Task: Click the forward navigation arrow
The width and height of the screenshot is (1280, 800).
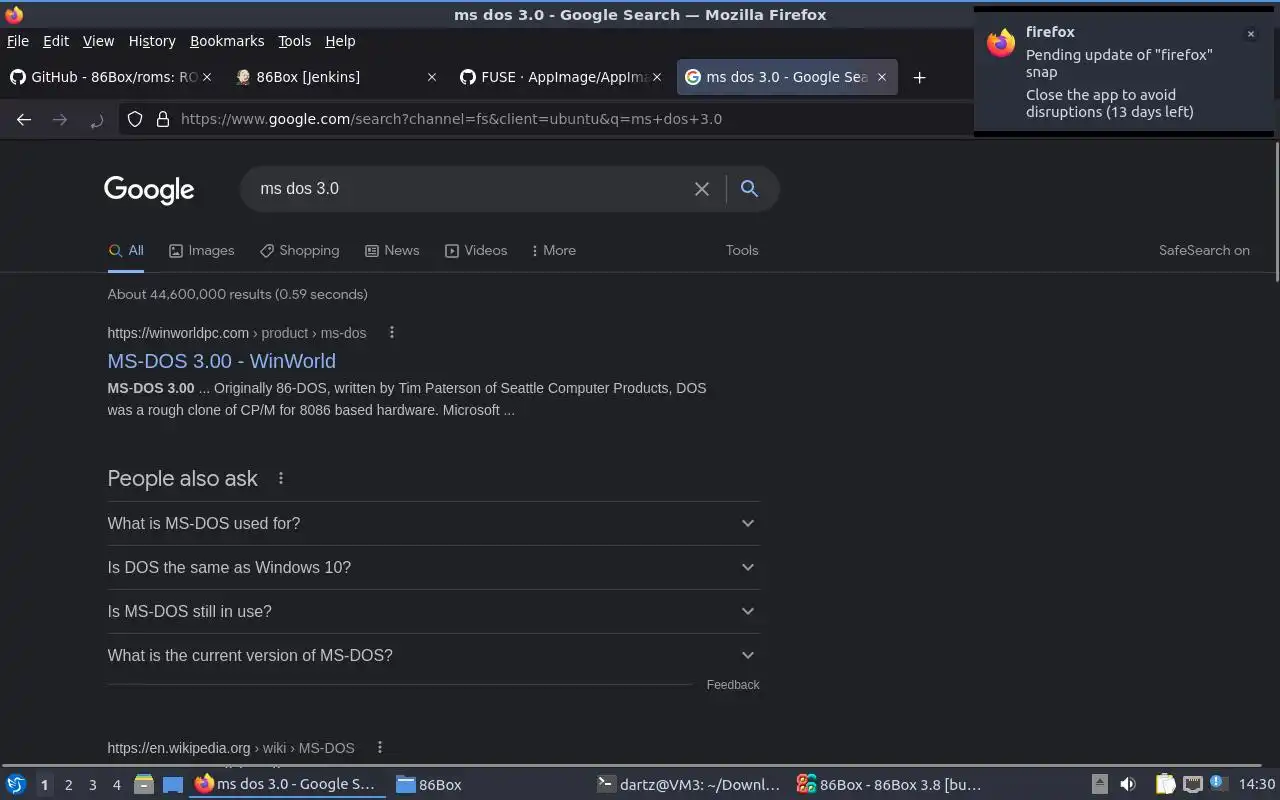Action: point(60,119)
